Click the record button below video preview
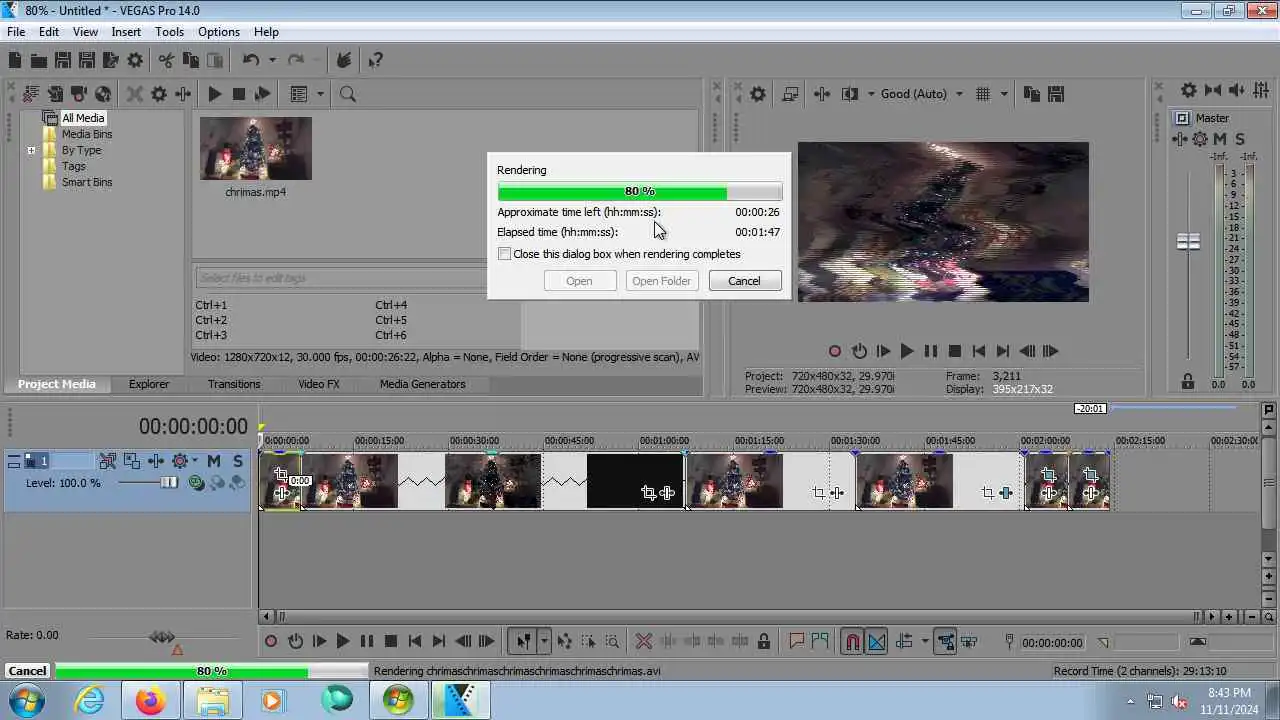Screen dimensions: 1280x720 pos(835,351)
